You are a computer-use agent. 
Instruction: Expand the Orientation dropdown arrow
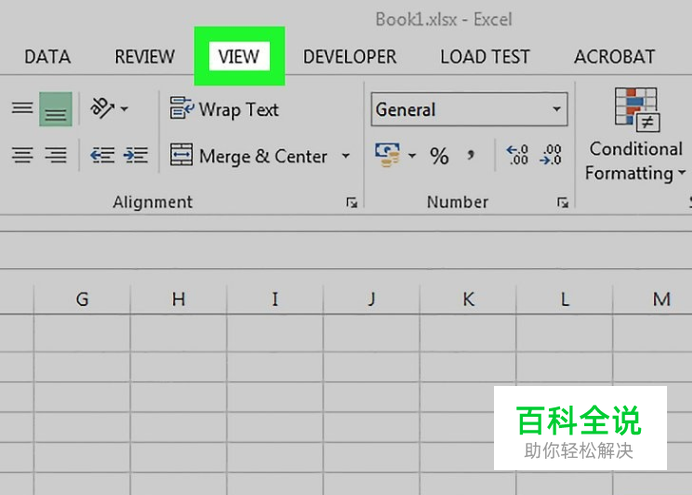pyautogui.click(x=125, y=109)
